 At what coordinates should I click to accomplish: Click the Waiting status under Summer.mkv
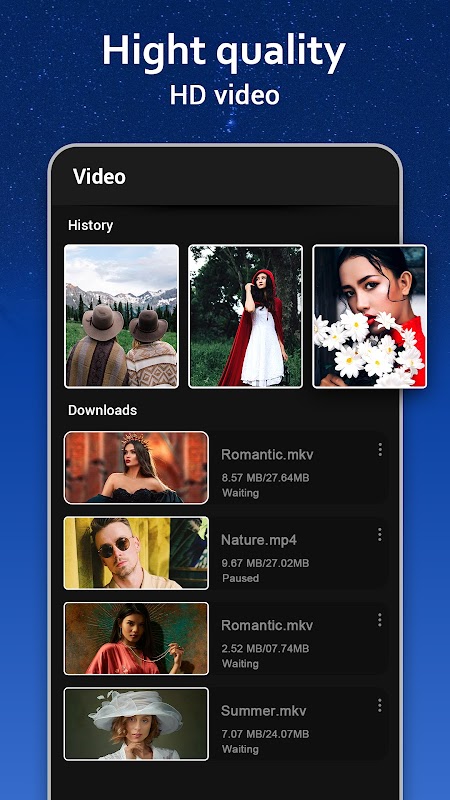(240, 749)
